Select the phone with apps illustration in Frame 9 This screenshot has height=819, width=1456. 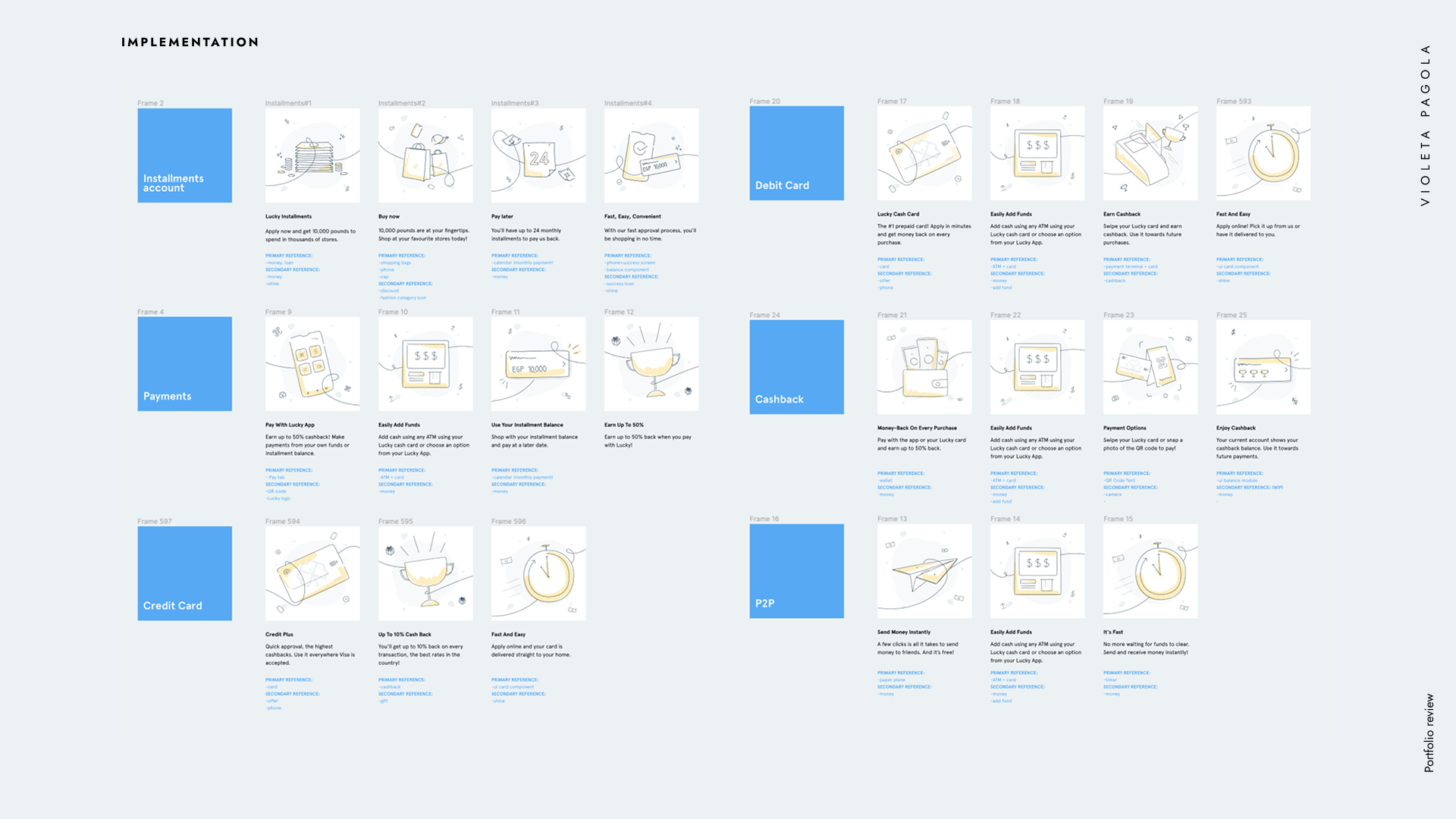click(312, 363)
